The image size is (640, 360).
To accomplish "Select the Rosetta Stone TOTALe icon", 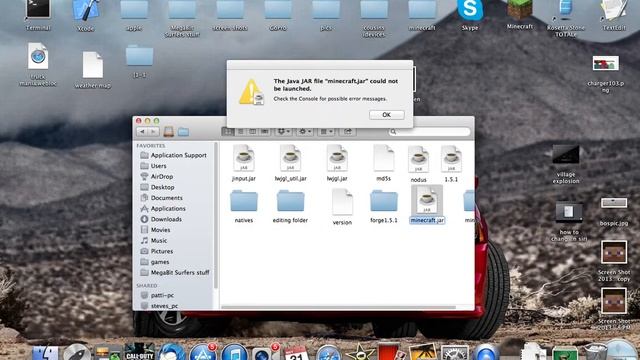I will pos(565,19).
